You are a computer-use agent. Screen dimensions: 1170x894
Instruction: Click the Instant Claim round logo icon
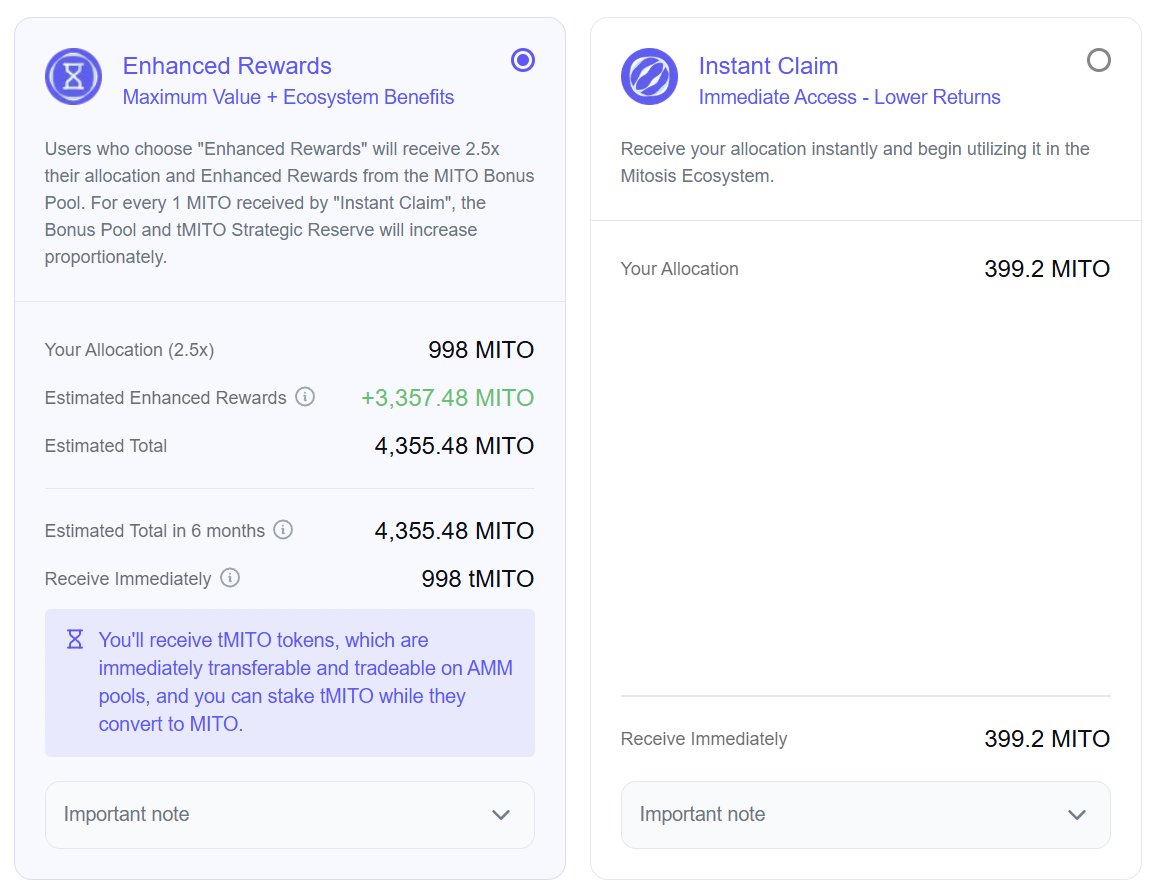649,76
